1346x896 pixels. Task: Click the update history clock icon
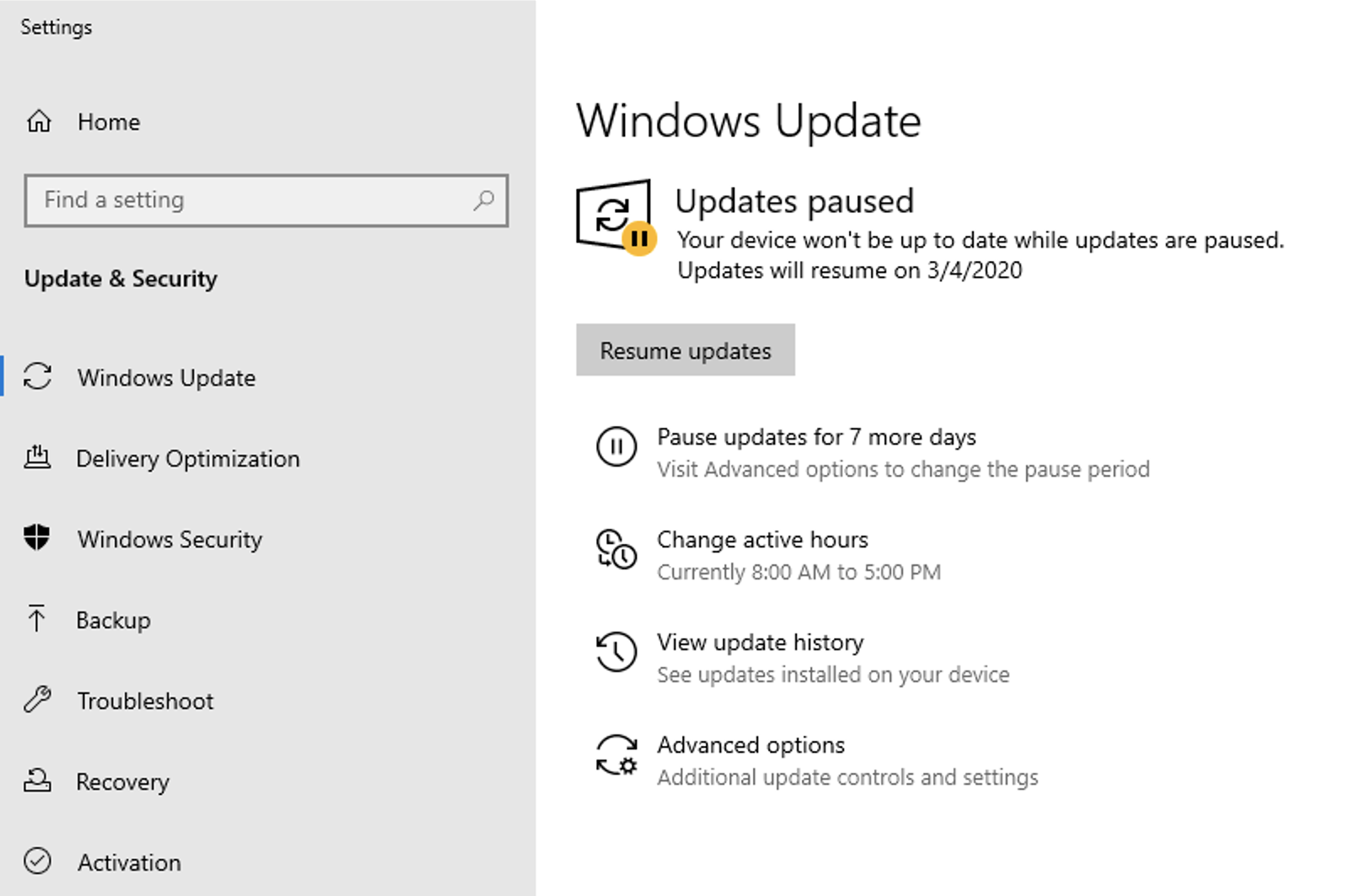(x=616, y=652)
